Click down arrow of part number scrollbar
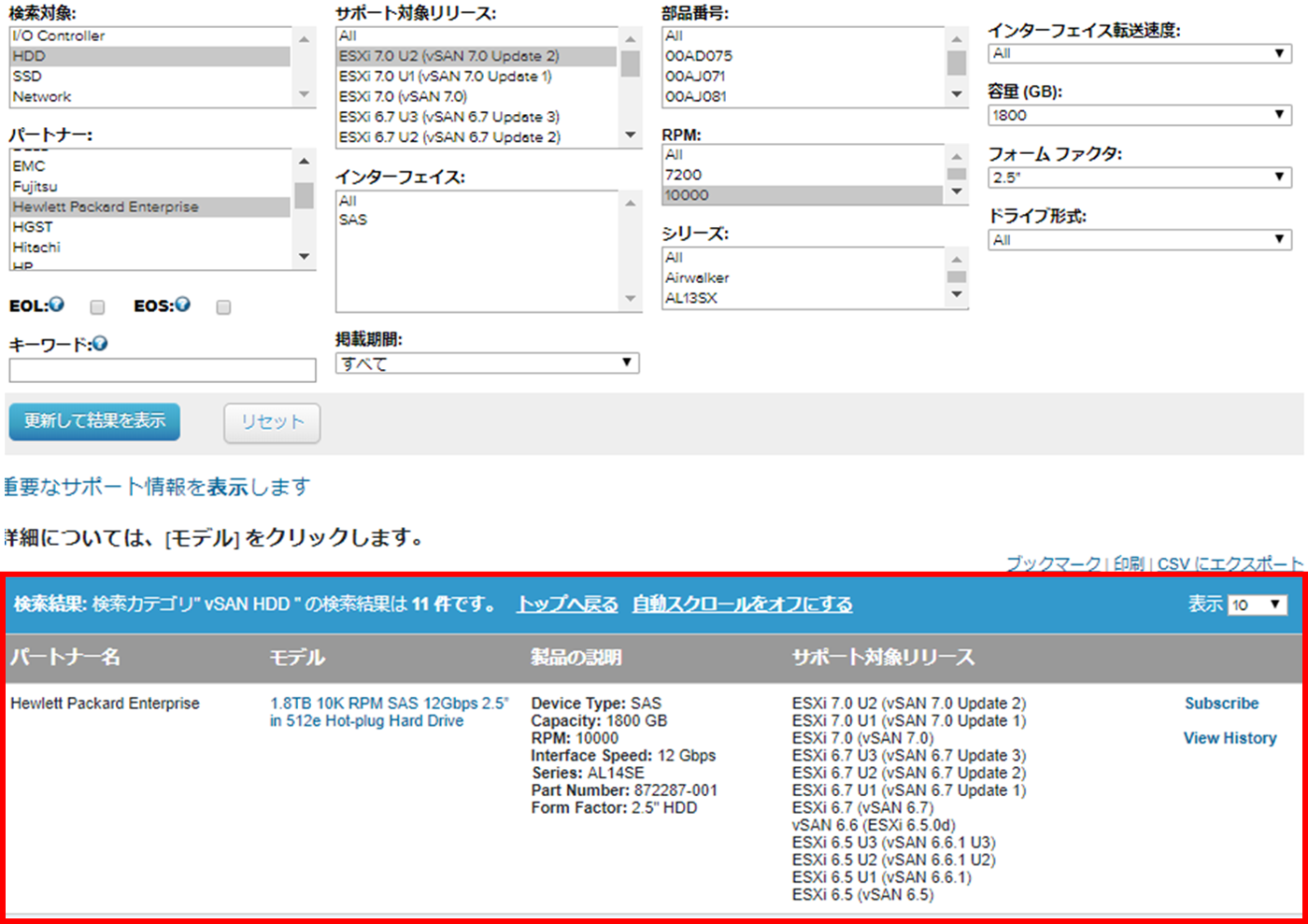The width and height of the screenshot is (1308, 924). pos(957,94)
